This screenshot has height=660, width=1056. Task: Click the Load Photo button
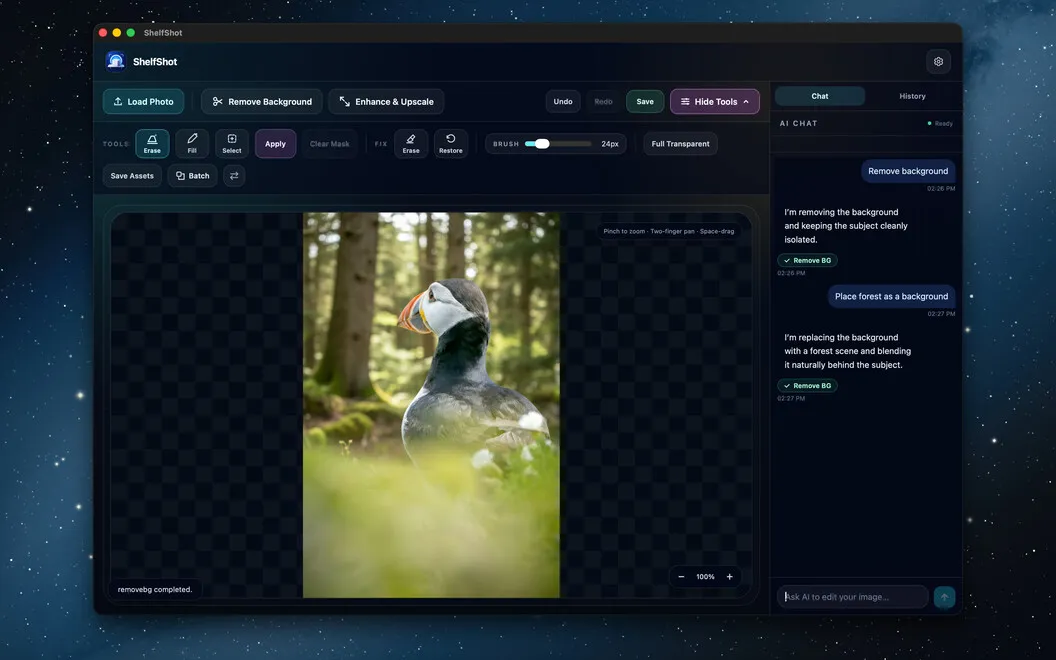pyautogui.click(x=143, y=102)
